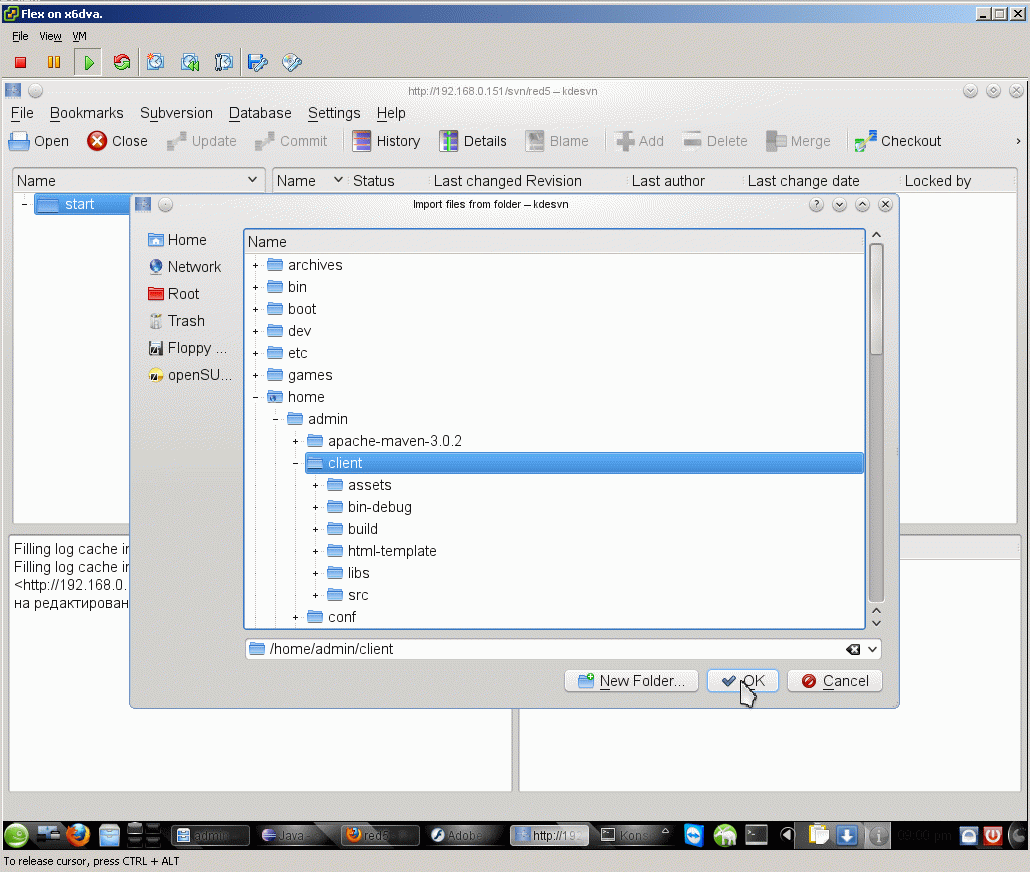1030x872 pixels.
Task: Open the left pane Name column dropdown
Action: coord(252,180)
